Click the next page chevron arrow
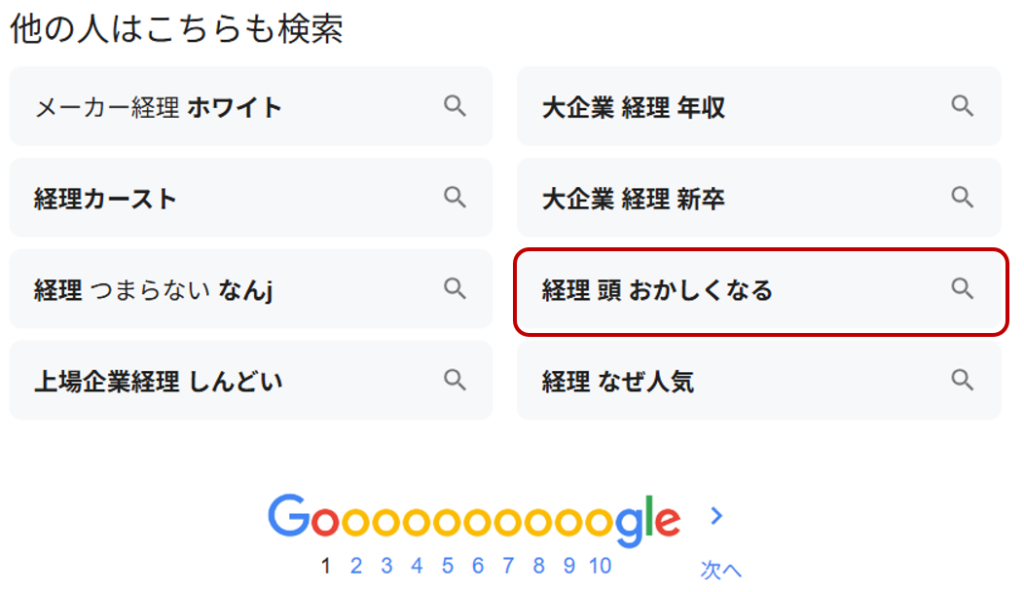The image size is (1024, 592). pyautogui.click(x=716, y=516)
